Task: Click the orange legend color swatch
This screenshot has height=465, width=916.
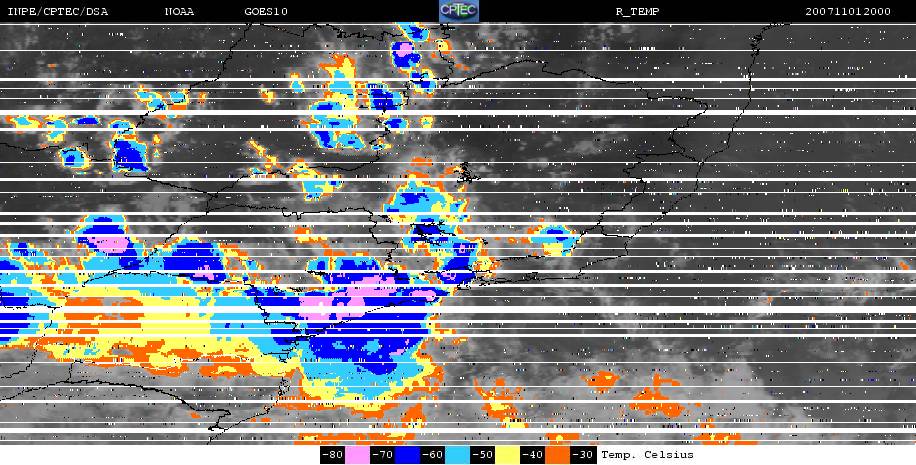Action: (x=558, y=455)
